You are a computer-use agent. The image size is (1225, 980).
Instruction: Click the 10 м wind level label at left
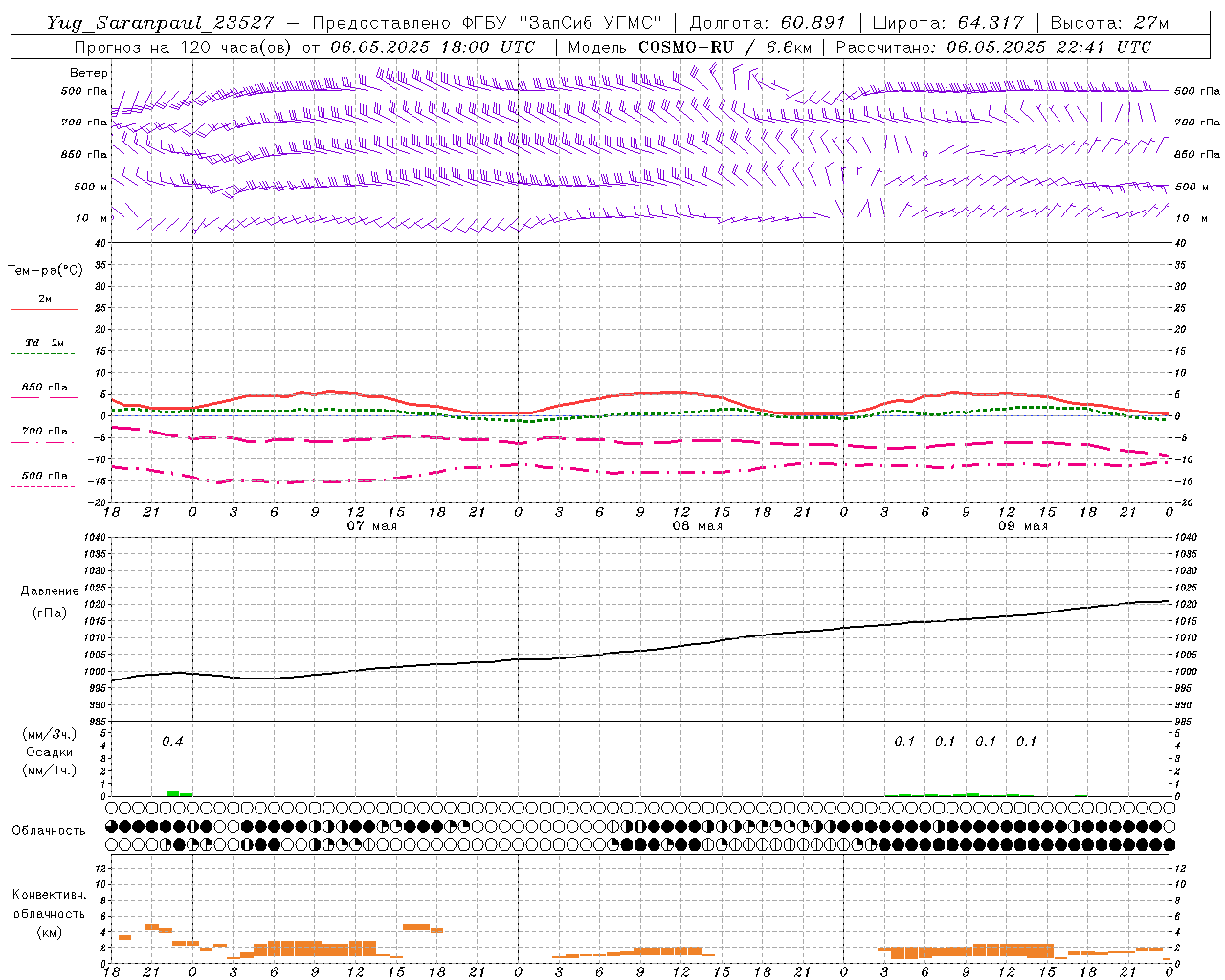(91, 218)
